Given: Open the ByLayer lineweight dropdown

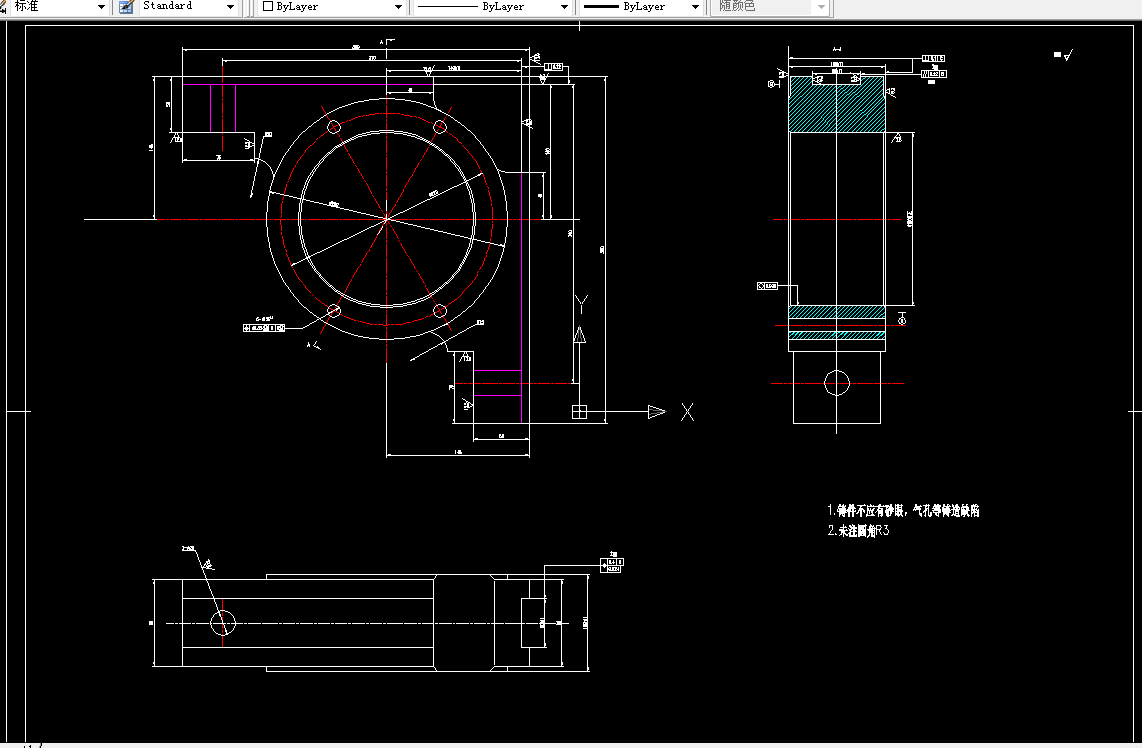Looking at the screenshot, I should click(641, 7).
